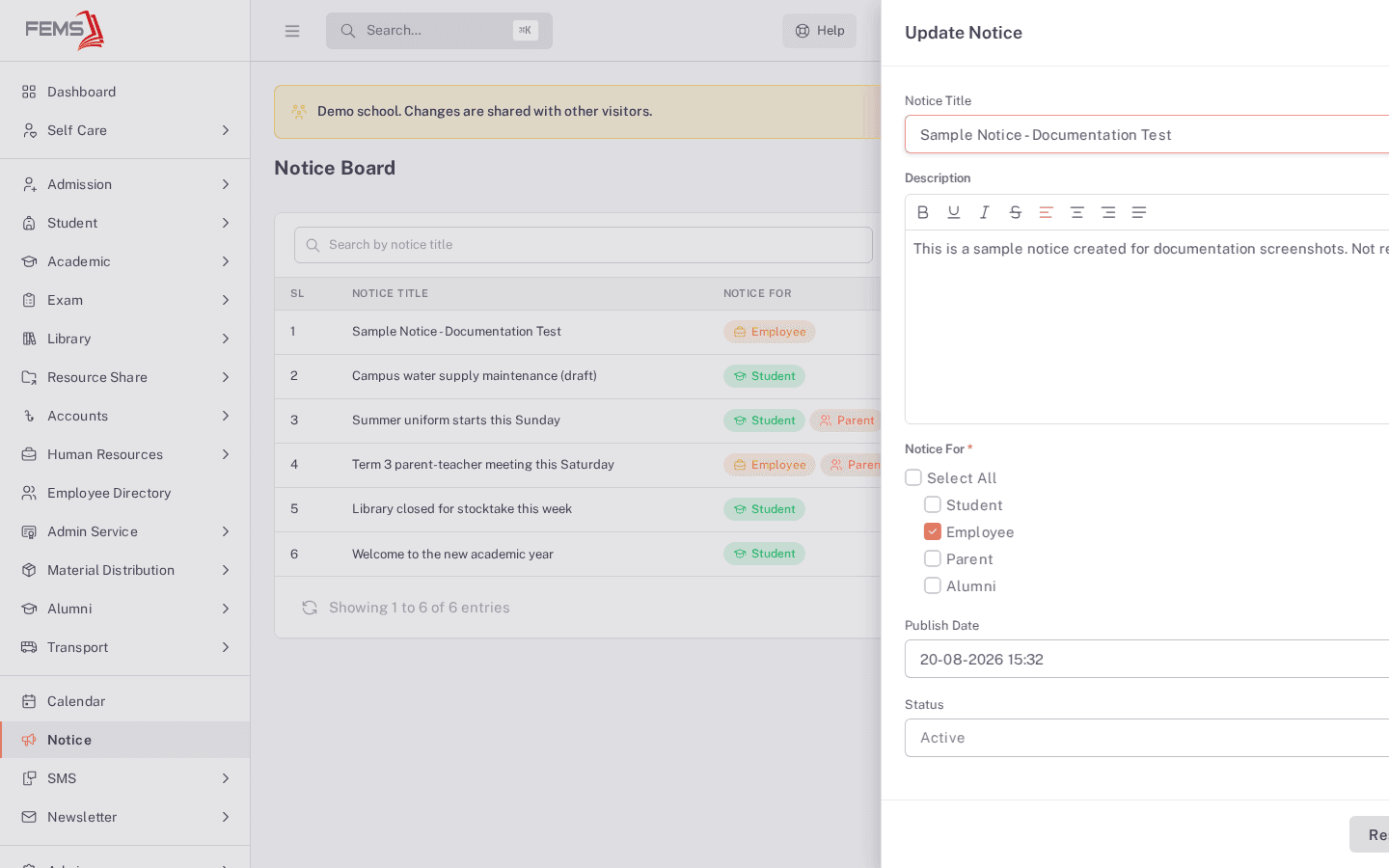Toggle underline in description toolbar
The image size is (1389, 868).
(954, 212)
